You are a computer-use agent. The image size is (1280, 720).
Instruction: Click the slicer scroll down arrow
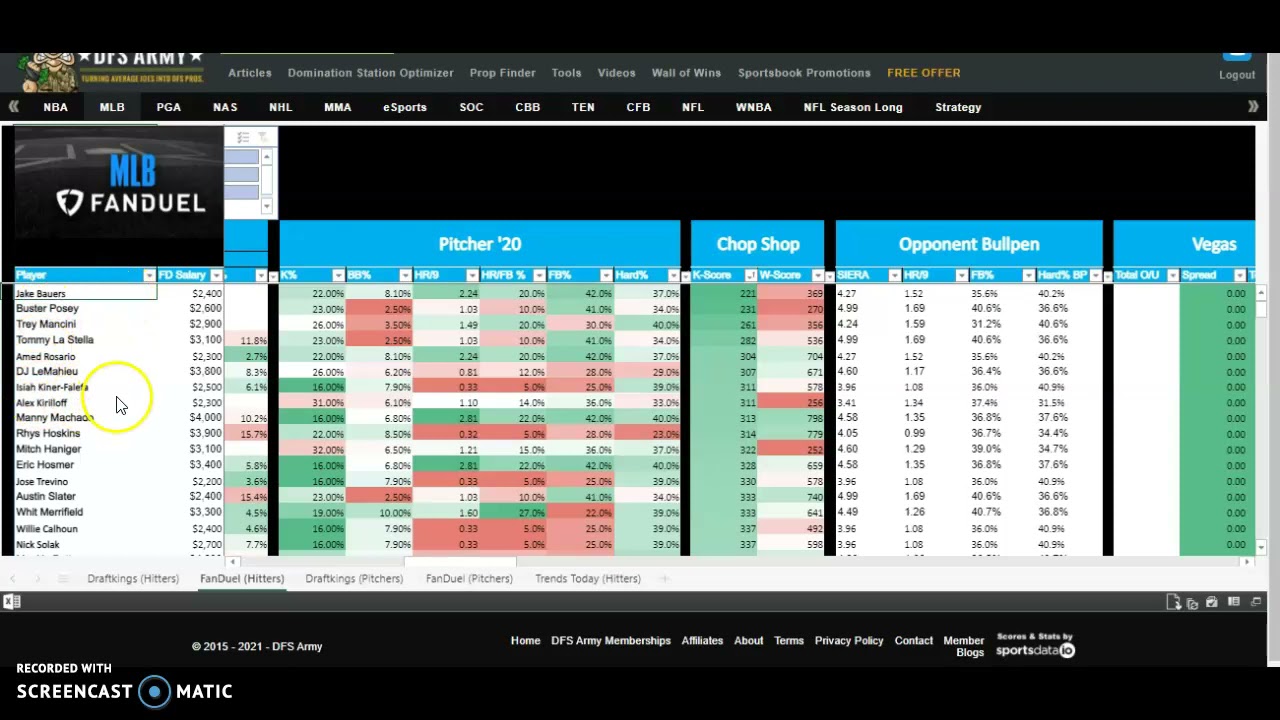(x=267, y=206)
